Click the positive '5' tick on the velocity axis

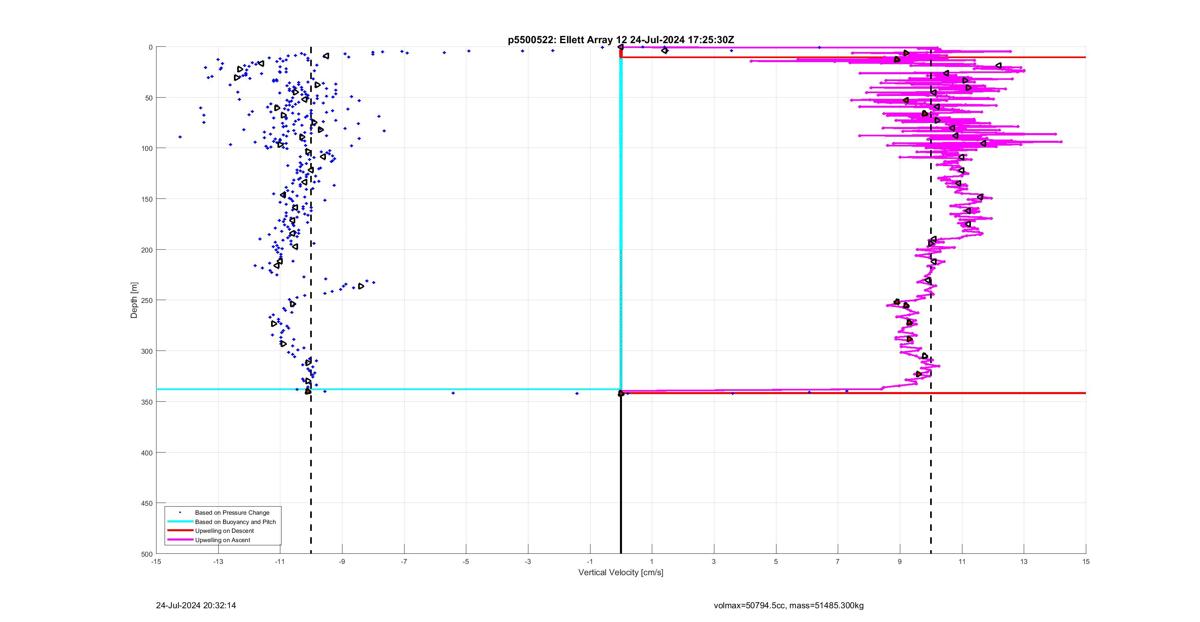pos(776,562)
